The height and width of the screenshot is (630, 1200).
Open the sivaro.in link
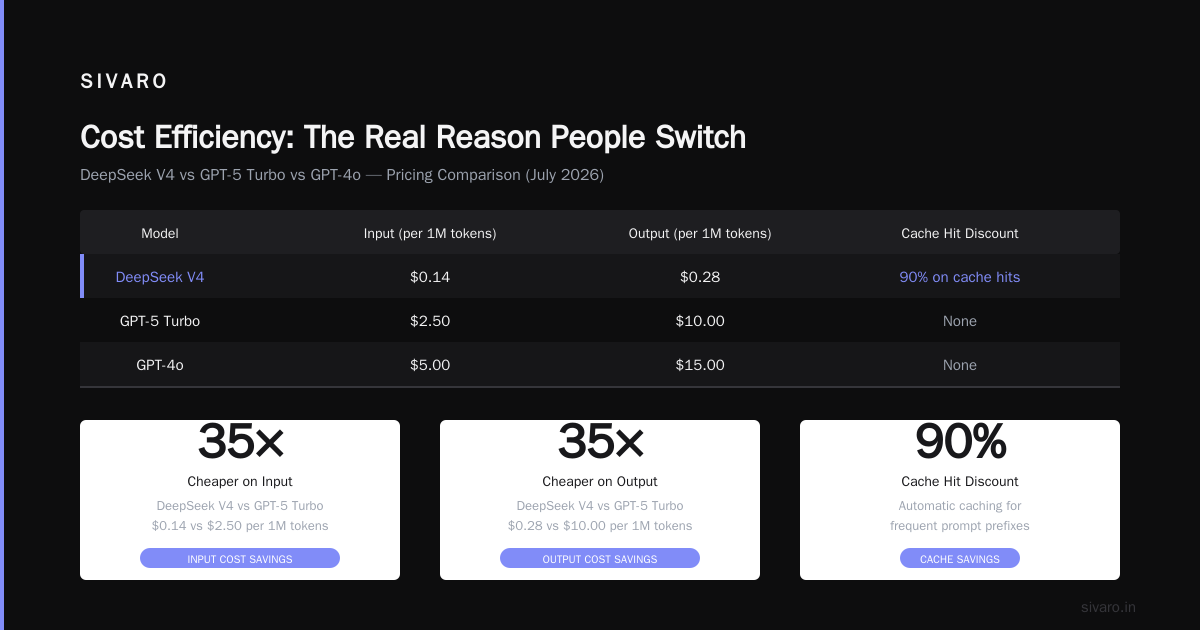coord(1109,607)
